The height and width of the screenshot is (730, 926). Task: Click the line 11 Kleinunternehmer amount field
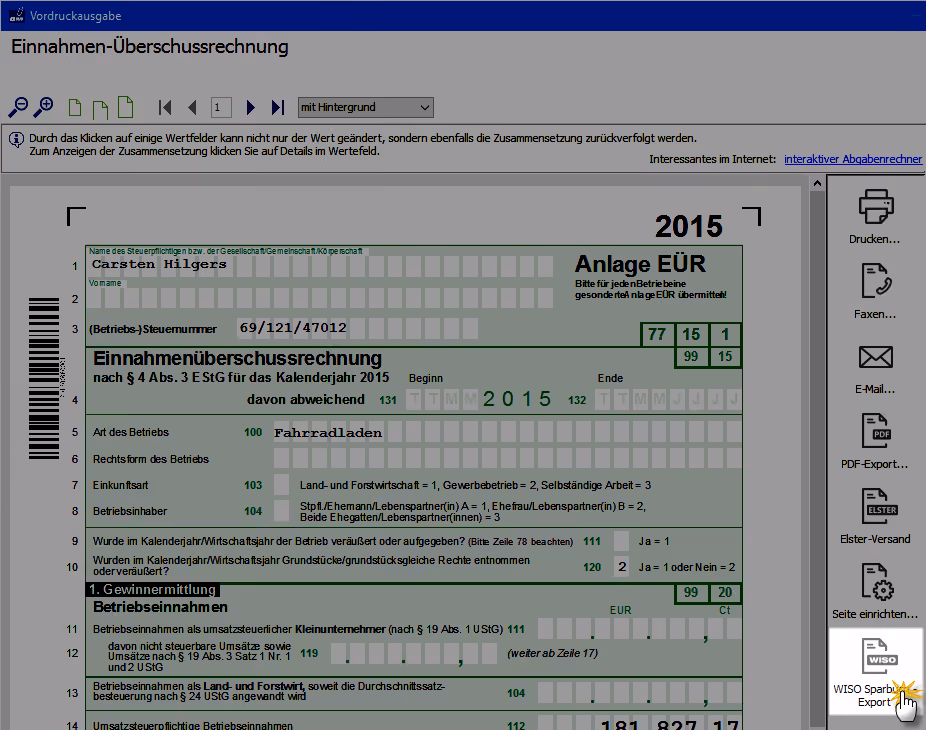(639, 629)
